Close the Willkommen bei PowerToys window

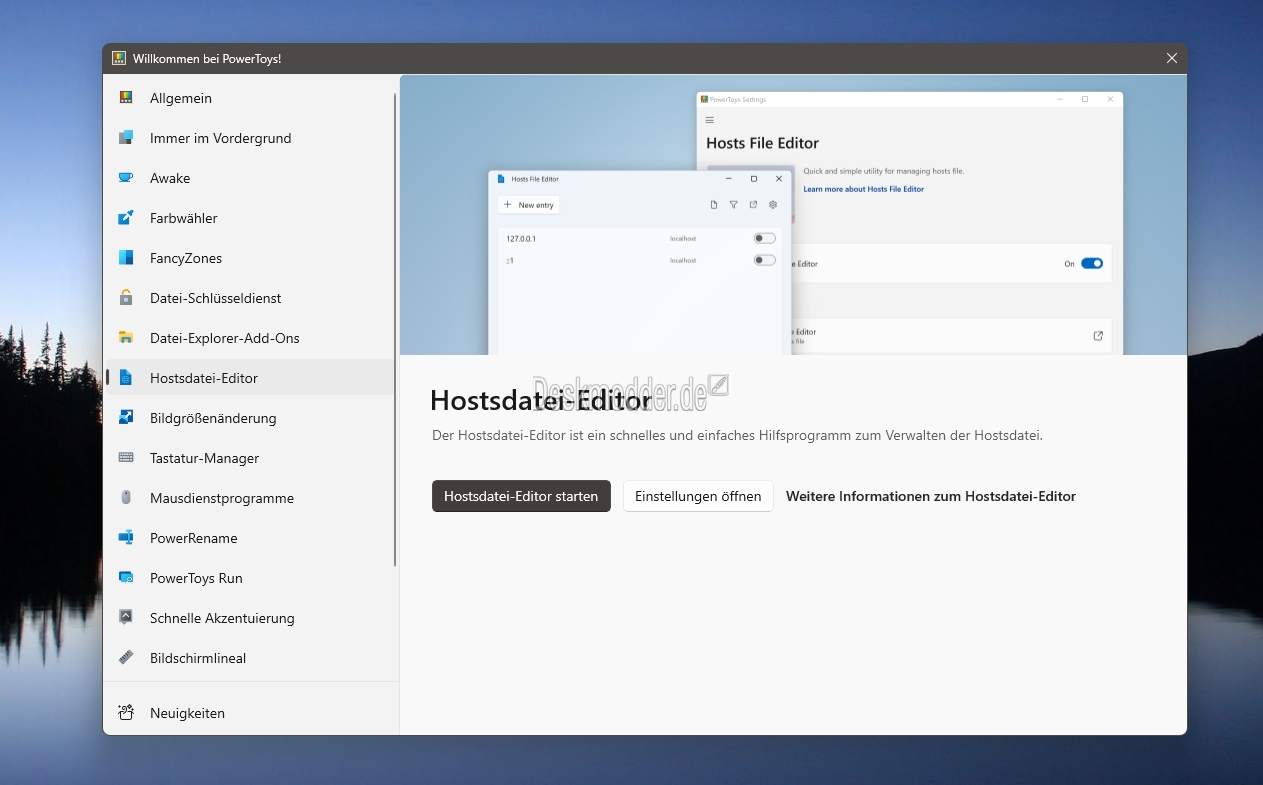click(1172, 58)
